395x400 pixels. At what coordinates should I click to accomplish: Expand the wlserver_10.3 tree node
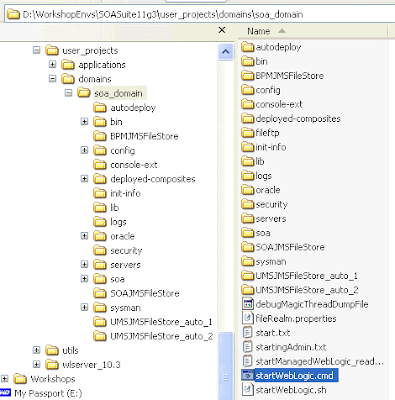click(37, 364)
